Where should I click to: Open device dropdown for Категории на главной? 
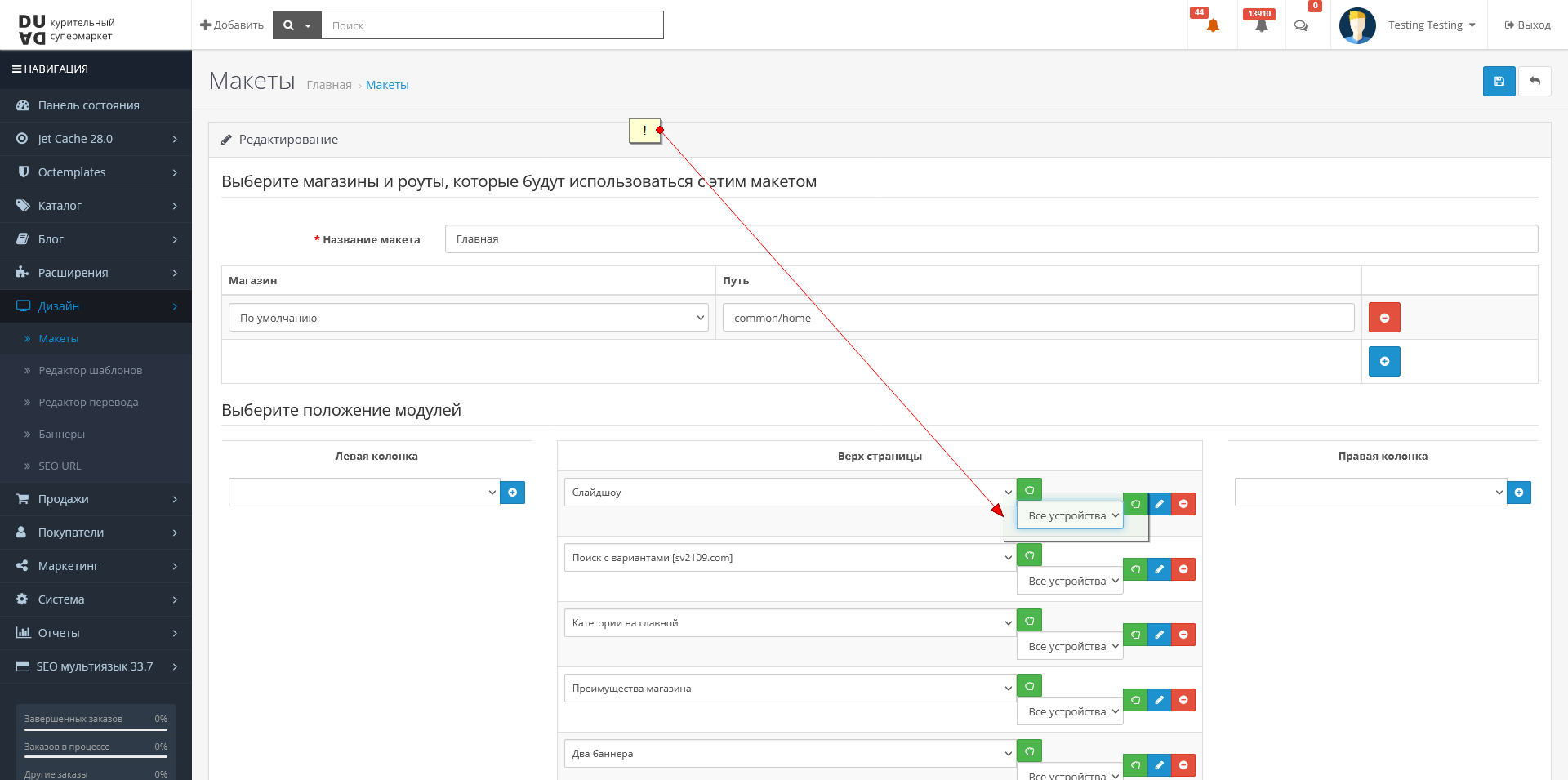click(1070, 646)
